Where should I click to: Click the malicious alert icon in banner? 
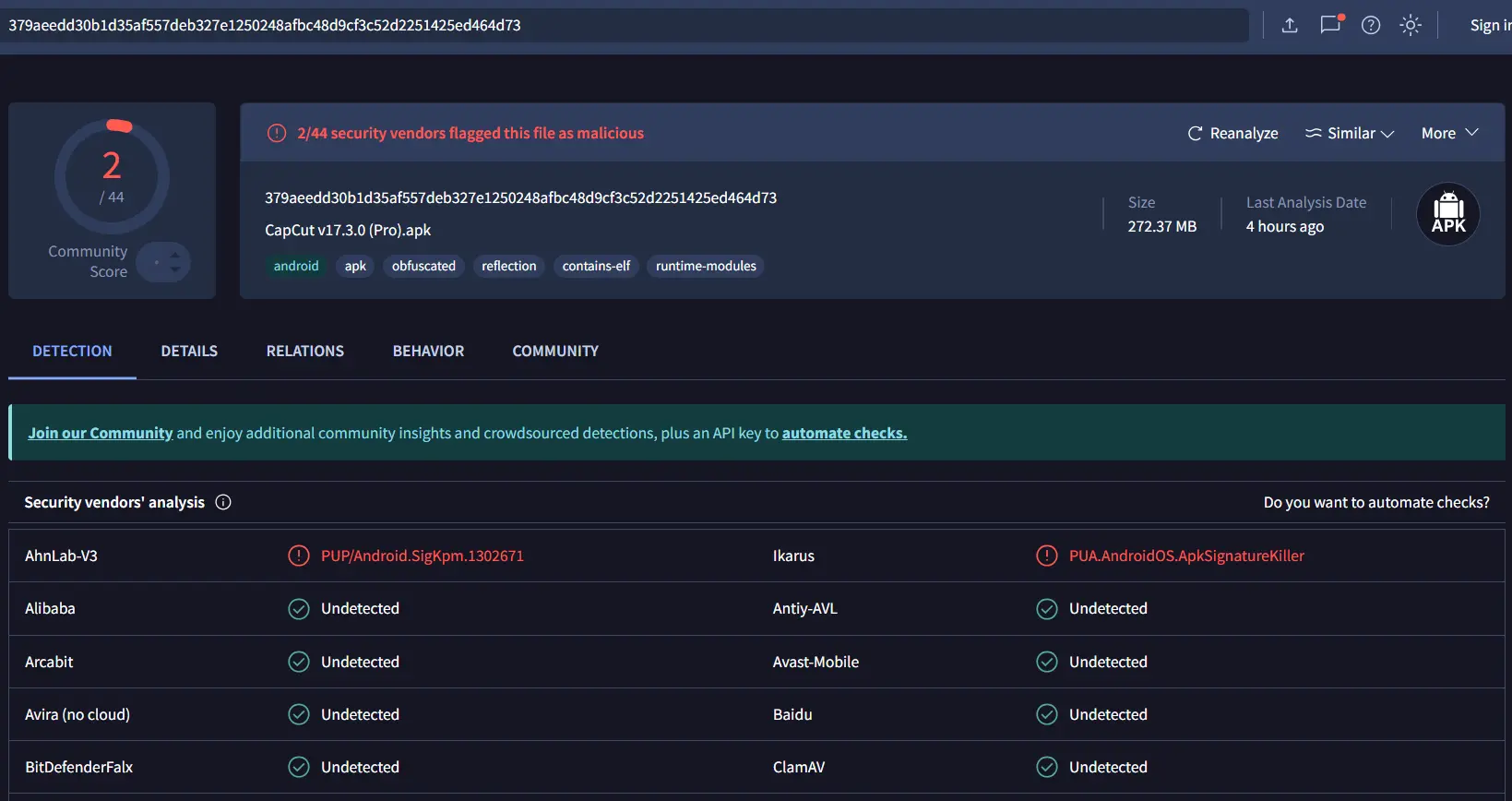[x=277, y=133]
